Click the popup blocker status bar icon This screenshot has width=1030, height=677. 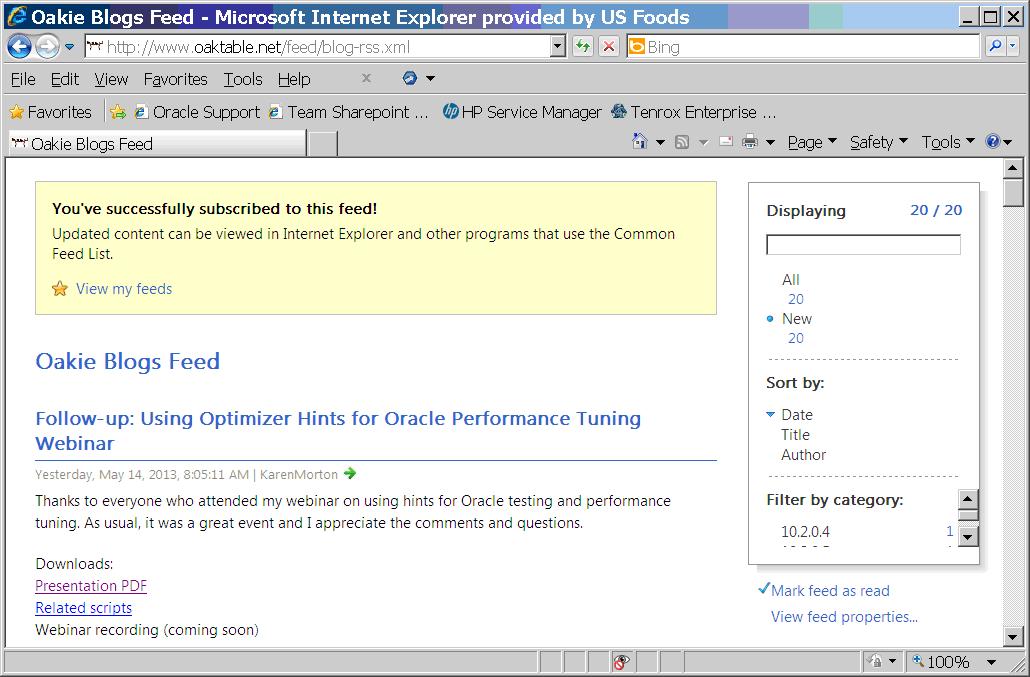pyautogui.click(x=621, y=661)
